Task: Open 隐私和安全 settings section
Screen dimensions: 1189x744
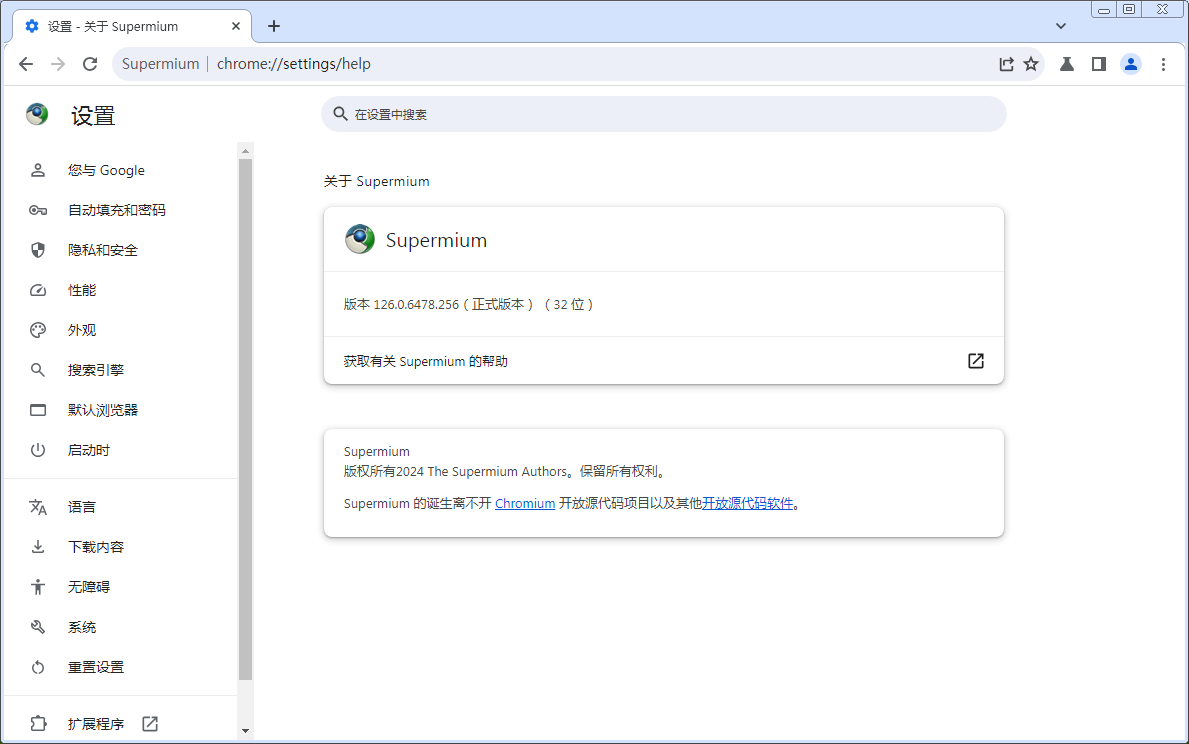Action: (x=121, y=250)
